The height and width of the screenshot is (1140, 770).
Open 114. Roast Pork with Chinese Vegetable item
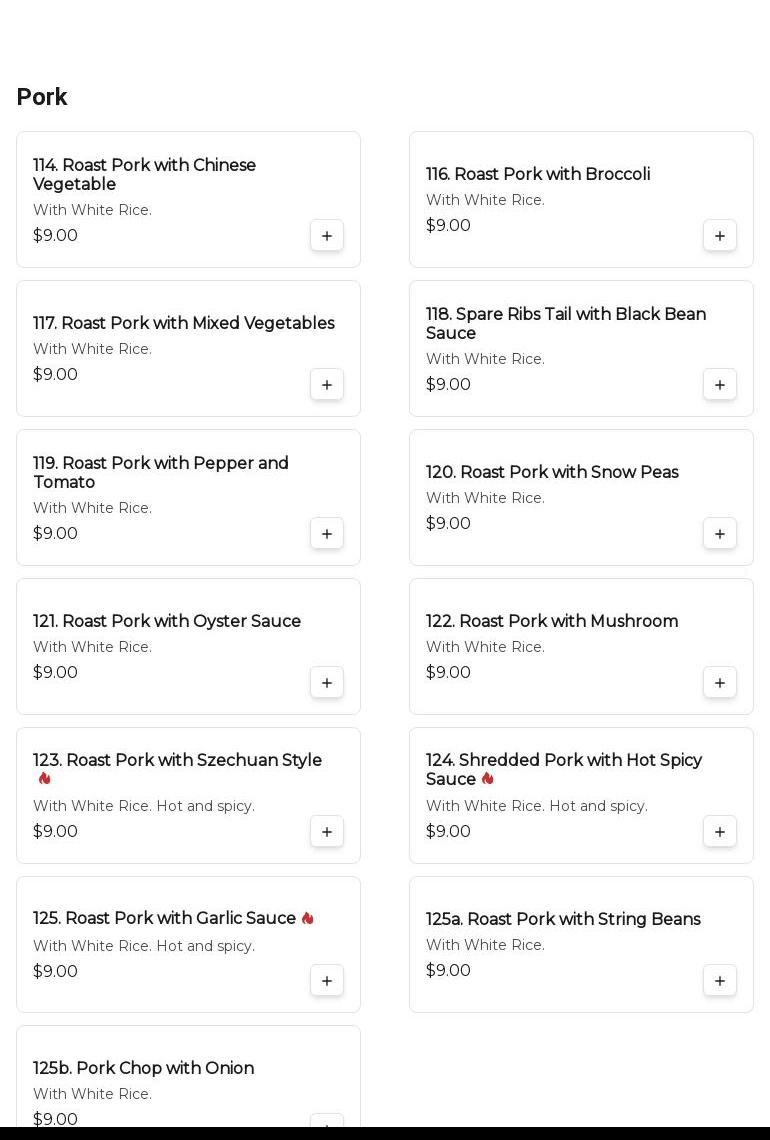point(144,175)
